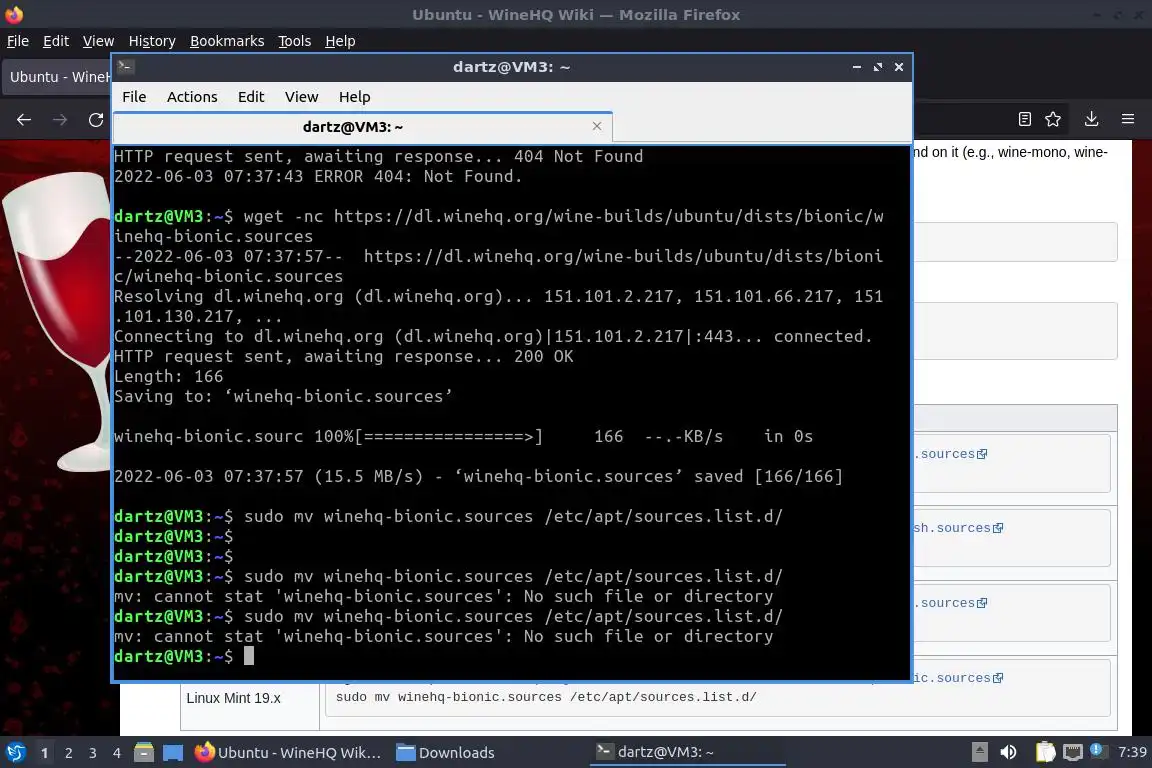Click the terminal command prompt cursor
The width and height of the screenshot is (1152, 768).
(x=249, y=656)
